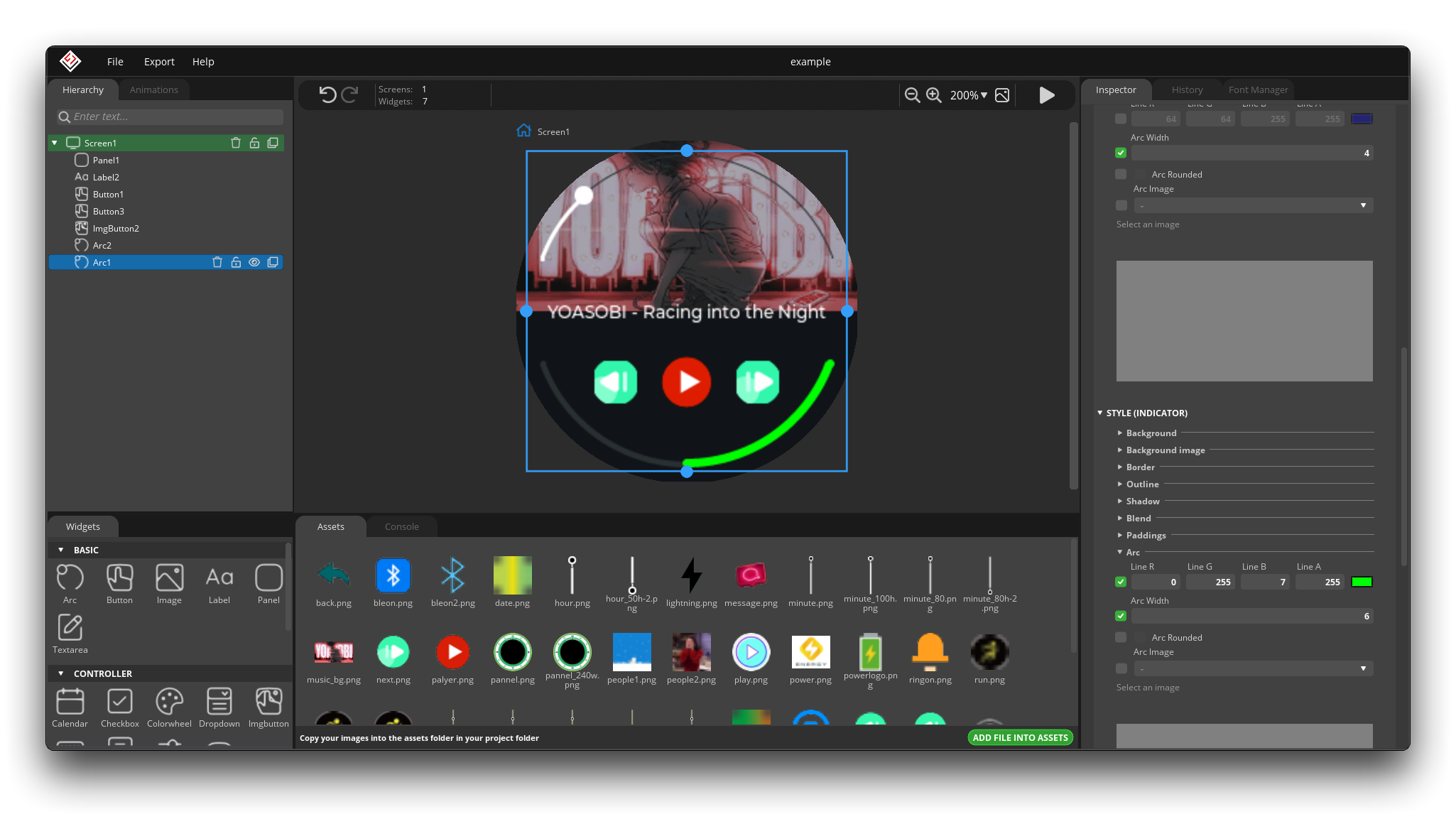Zoom out with magnifier minus icon

pyautogui.click(x=912, y=95)
